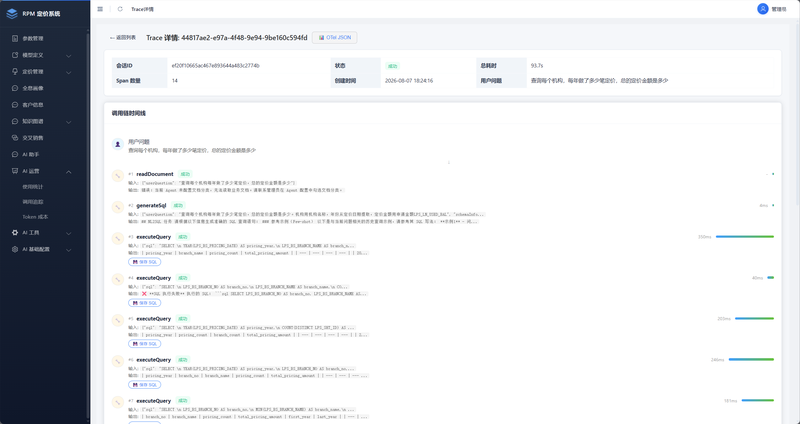Viewport: 800px width, 424px height.
Task: Click the input line of span #2 generateSql
Action: tap(307, 215)
